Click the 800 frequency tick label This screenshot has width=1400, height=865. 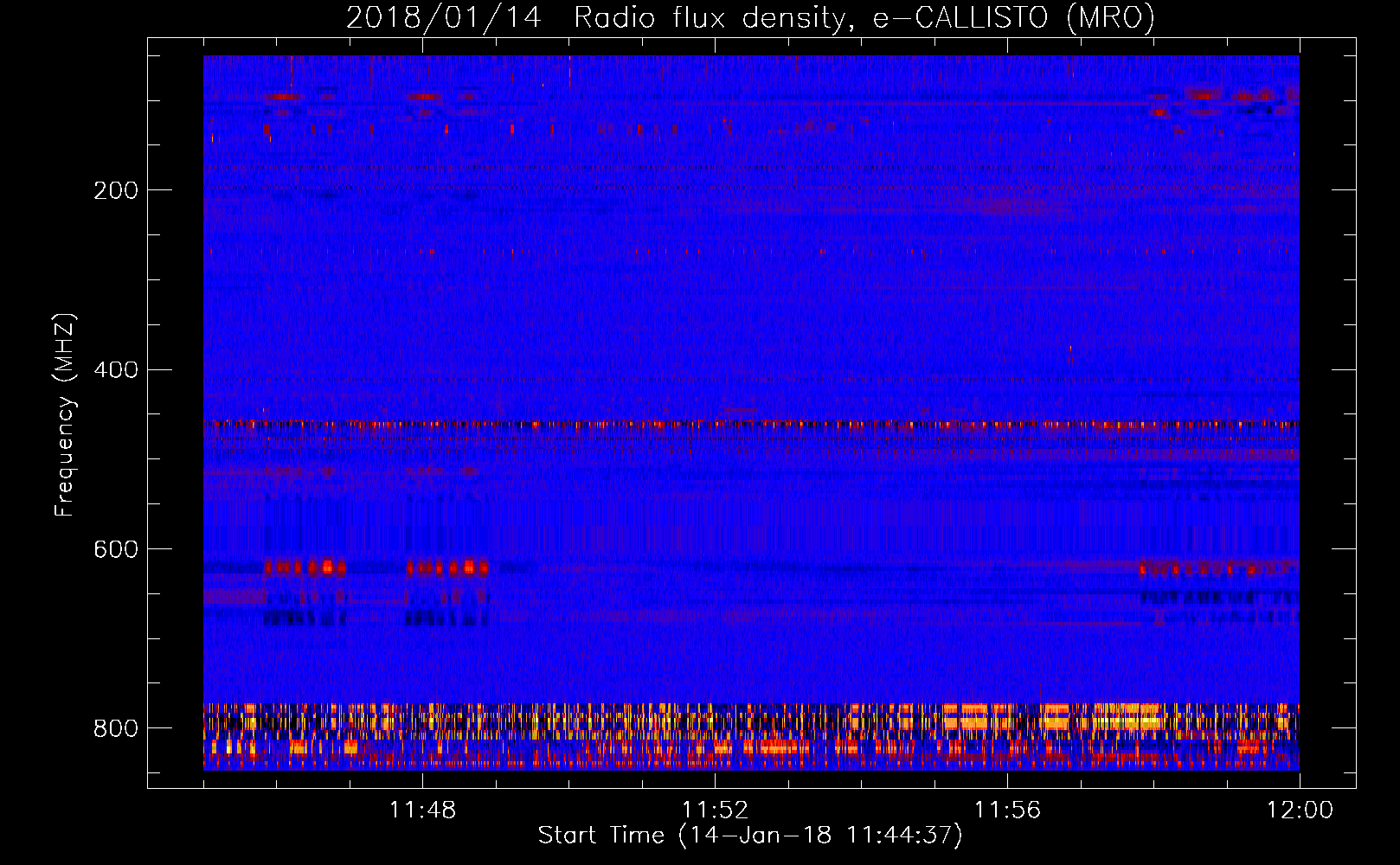click(x=116, y=728)
